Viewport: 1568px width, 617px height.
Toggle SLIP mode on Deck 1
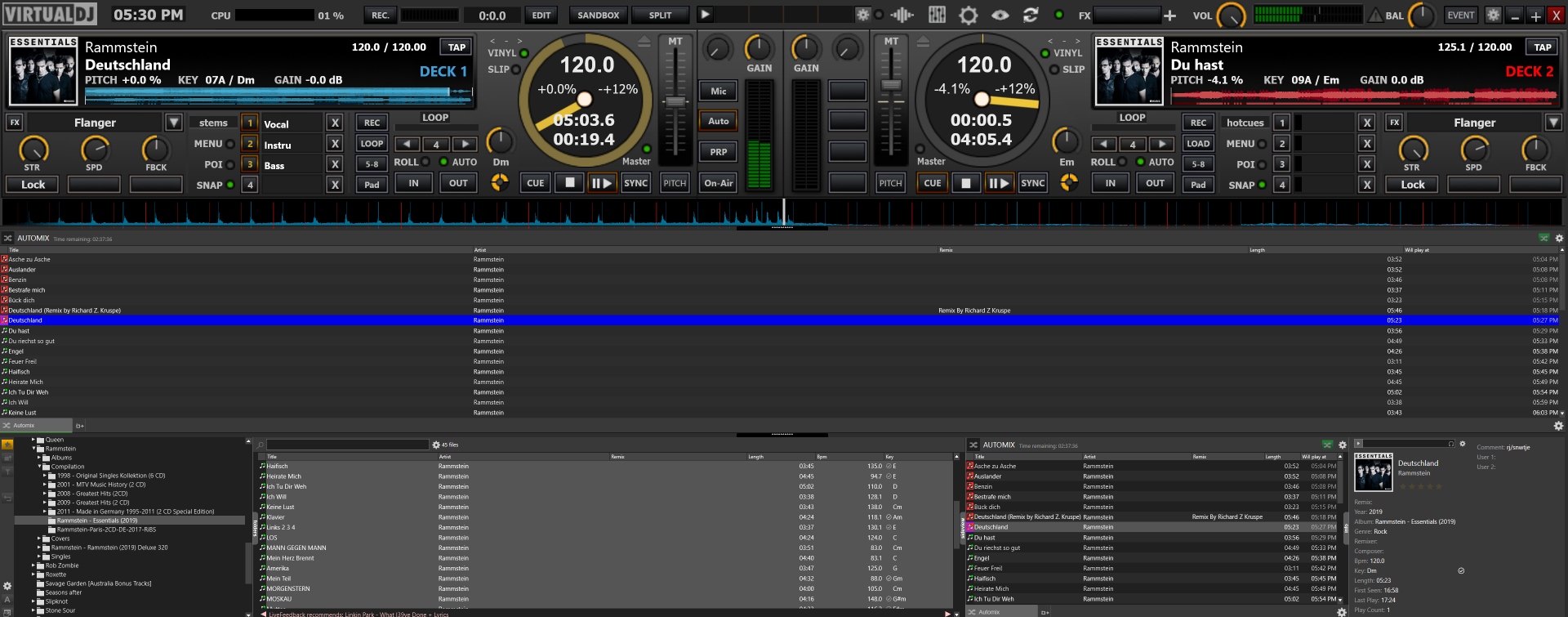pos(515,69)
